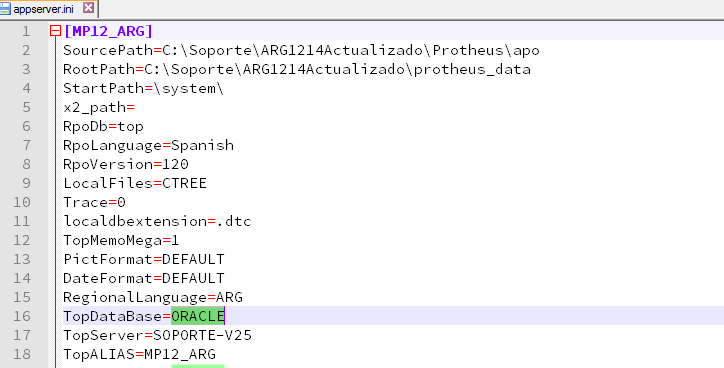Image resolution: width=724 pixels, height=368 pixels.
Task: Click the RootPath line text
Action: click(297, 69)
